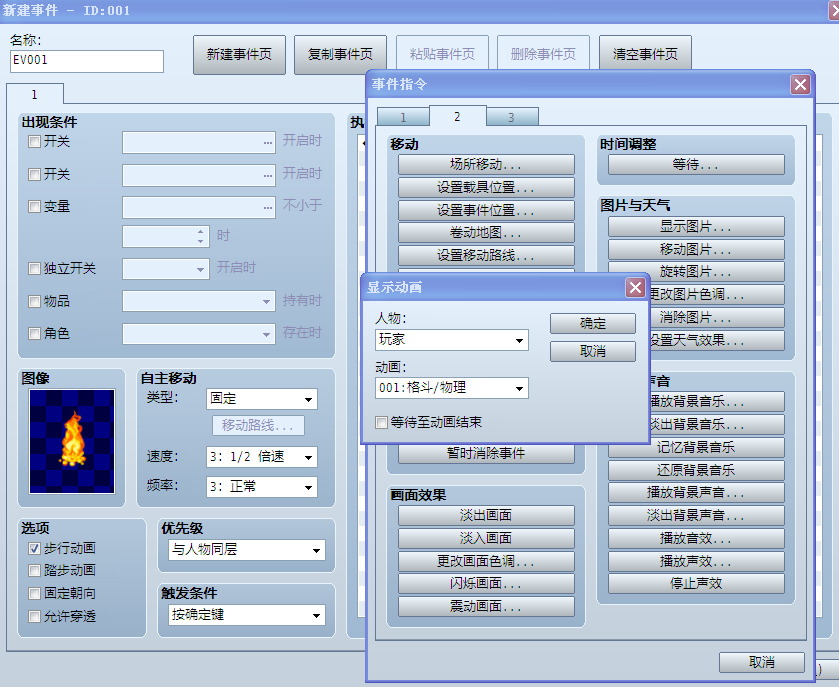Click 设置移动路线... button
The width and height of the screenshot is (839, 687).
[486, 255]
